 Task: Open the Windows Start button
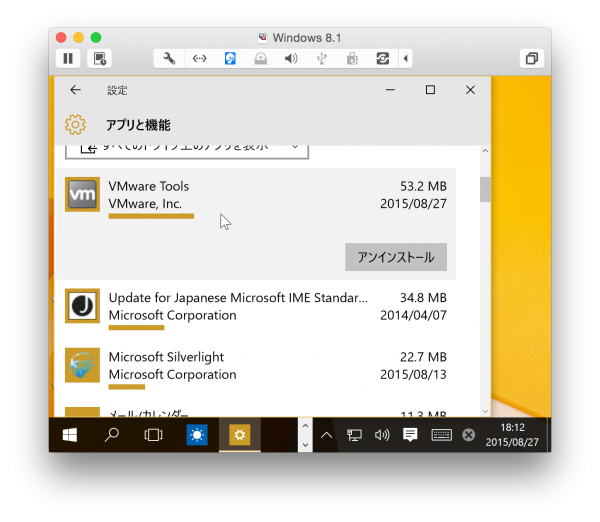(x=70, y=435)
